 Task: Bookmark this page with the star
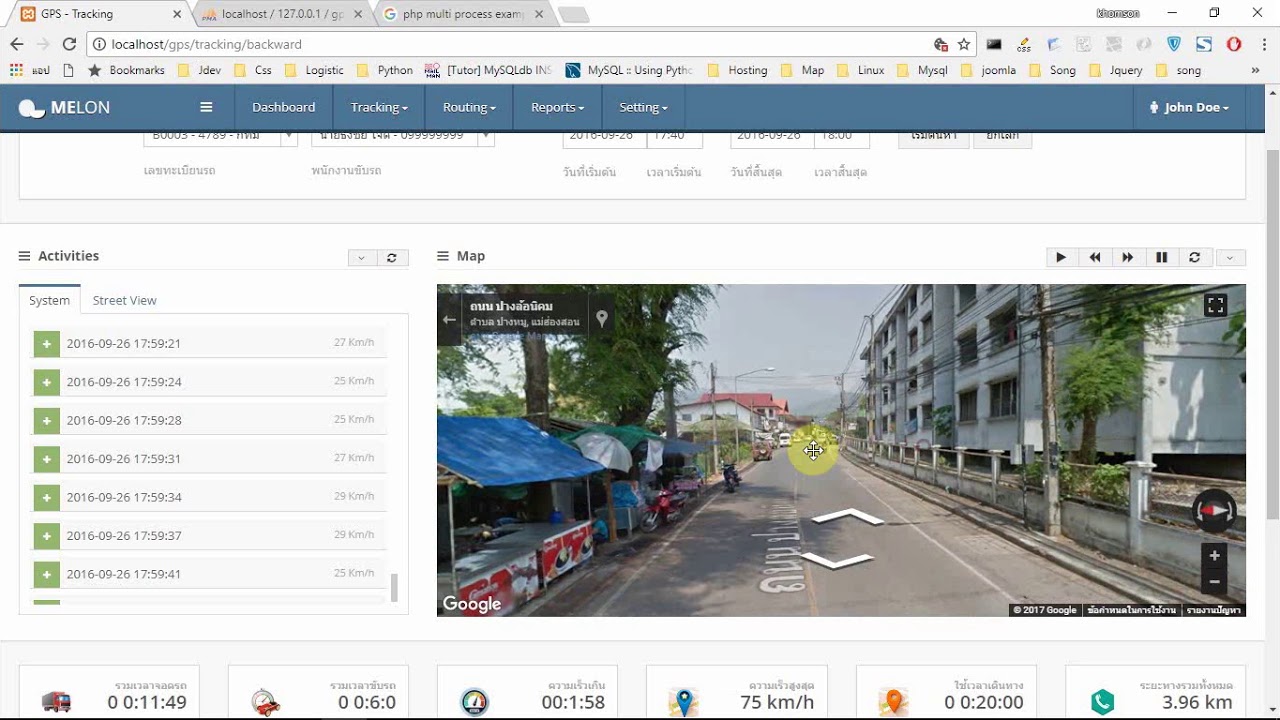tap(964, 44)
